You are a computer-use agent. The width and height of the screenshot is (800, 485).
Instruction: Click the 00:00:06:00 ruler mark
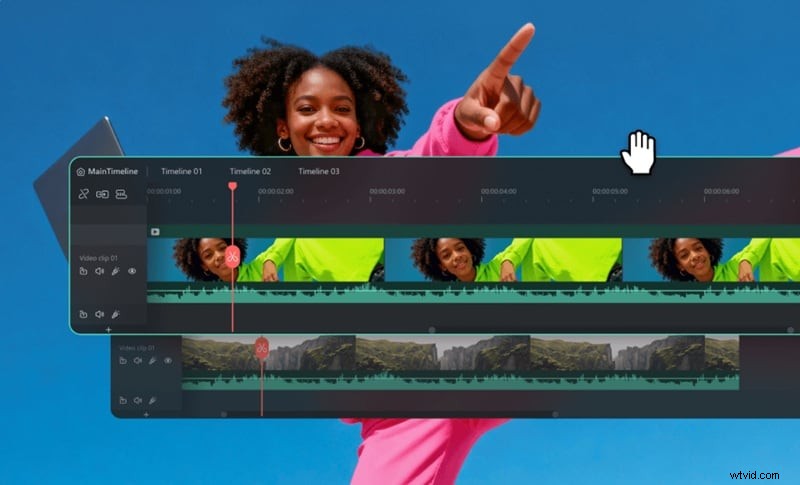tap(721, 191)
